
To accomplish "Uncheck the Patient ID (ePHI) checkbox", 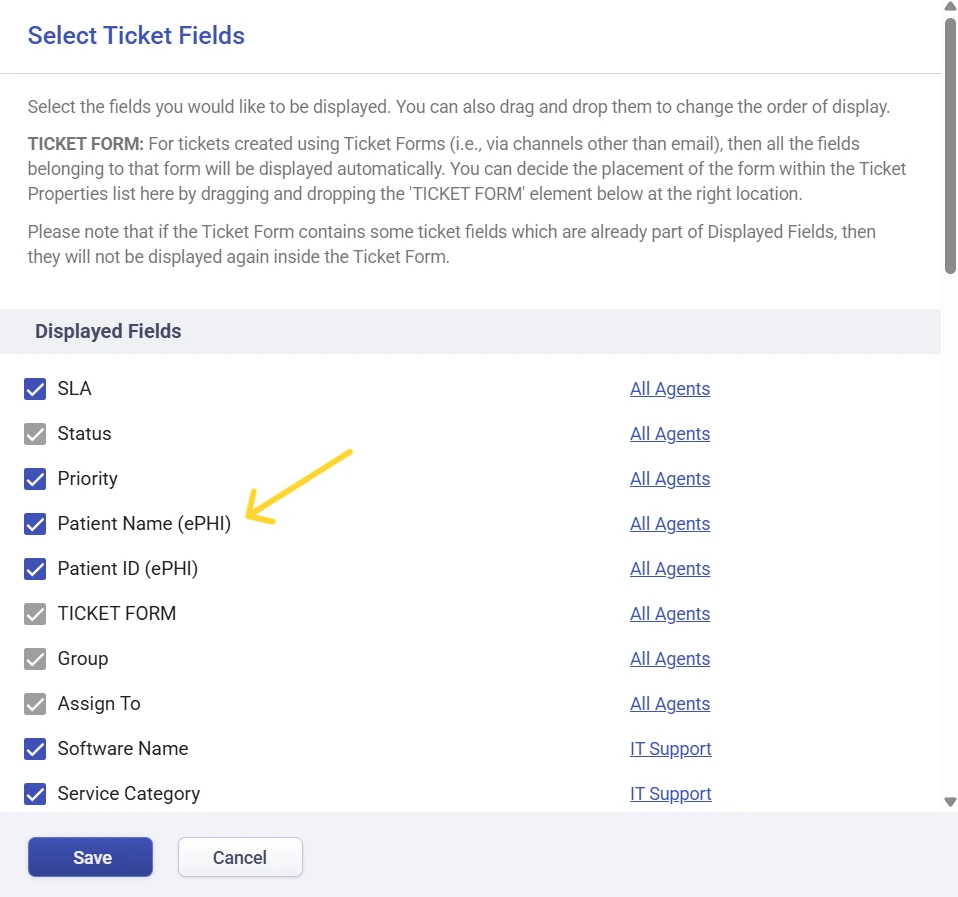I will pyautogui.click(x=35, y=569).
